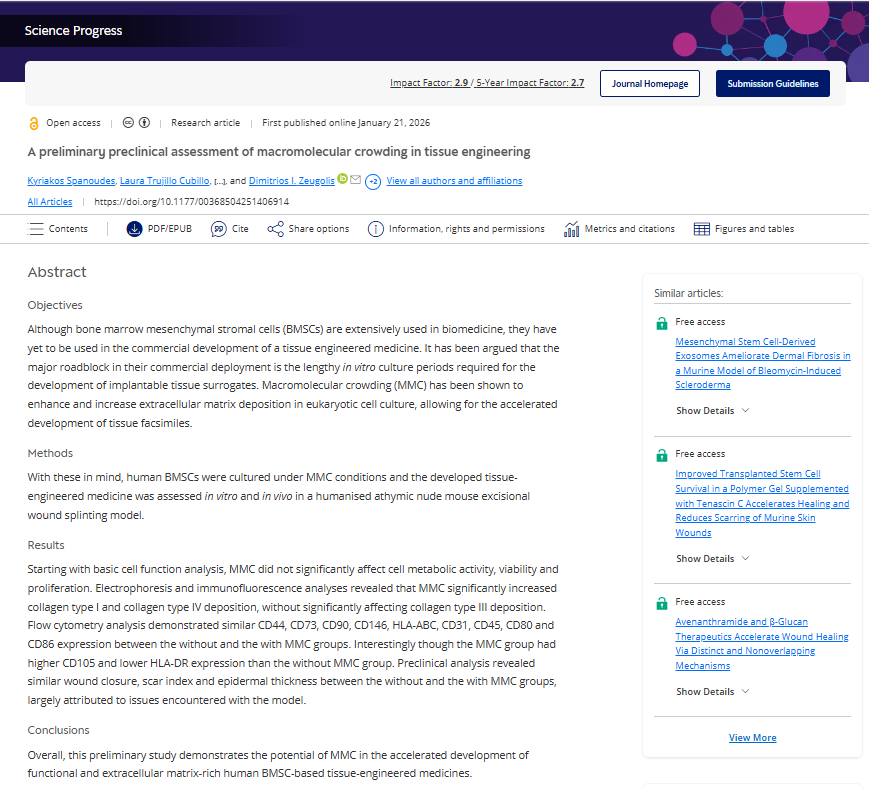Expand Show Details for Exosomes article
The height and width of the screenshot is (789, 869).
click(x=712, y=411)
